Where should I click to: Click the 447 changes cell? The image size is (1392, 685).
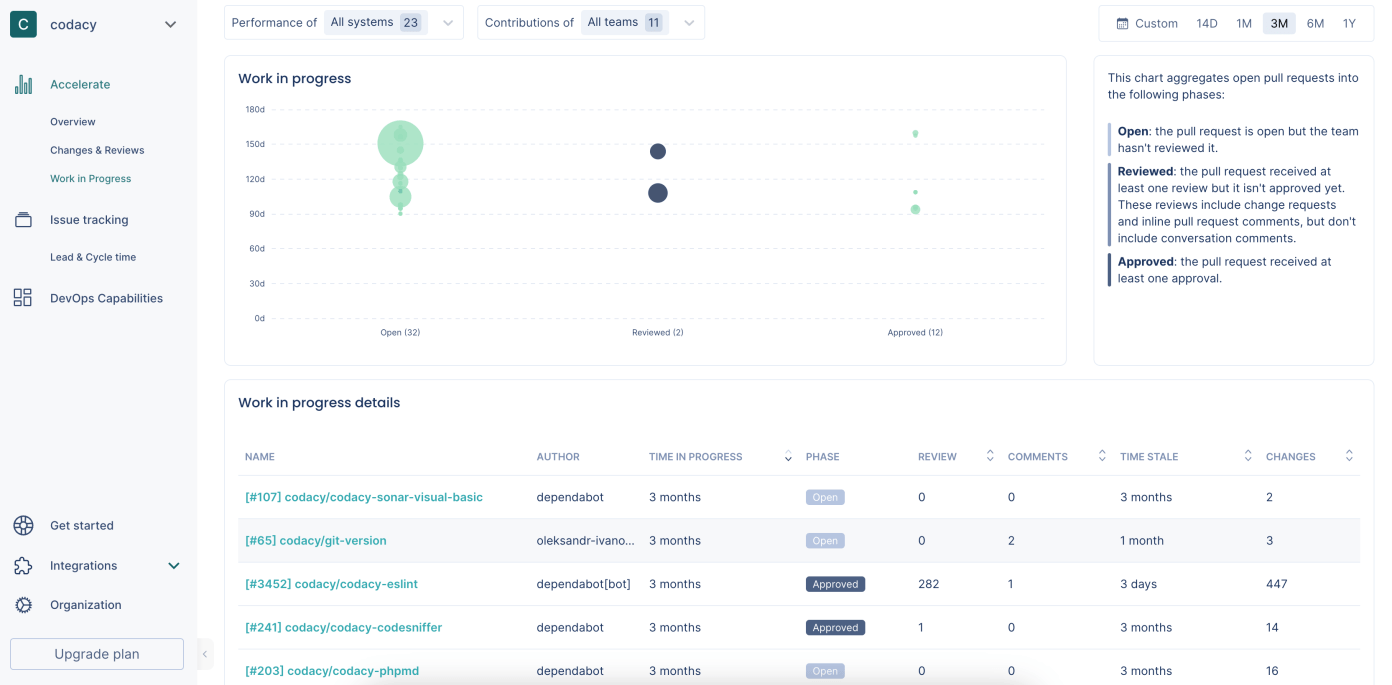tap(1276, 584)
